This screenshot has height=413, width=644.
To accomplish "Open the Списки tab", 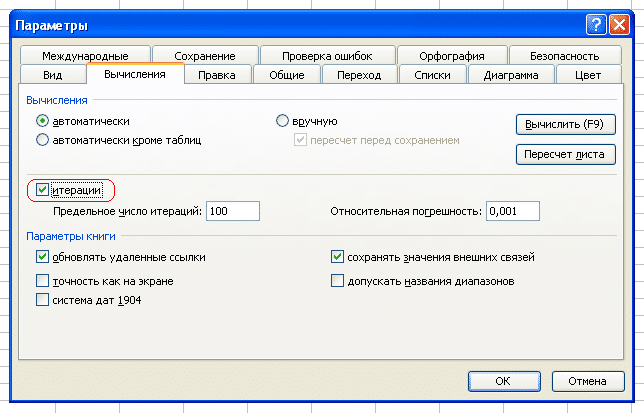I will tap(432, 75).
